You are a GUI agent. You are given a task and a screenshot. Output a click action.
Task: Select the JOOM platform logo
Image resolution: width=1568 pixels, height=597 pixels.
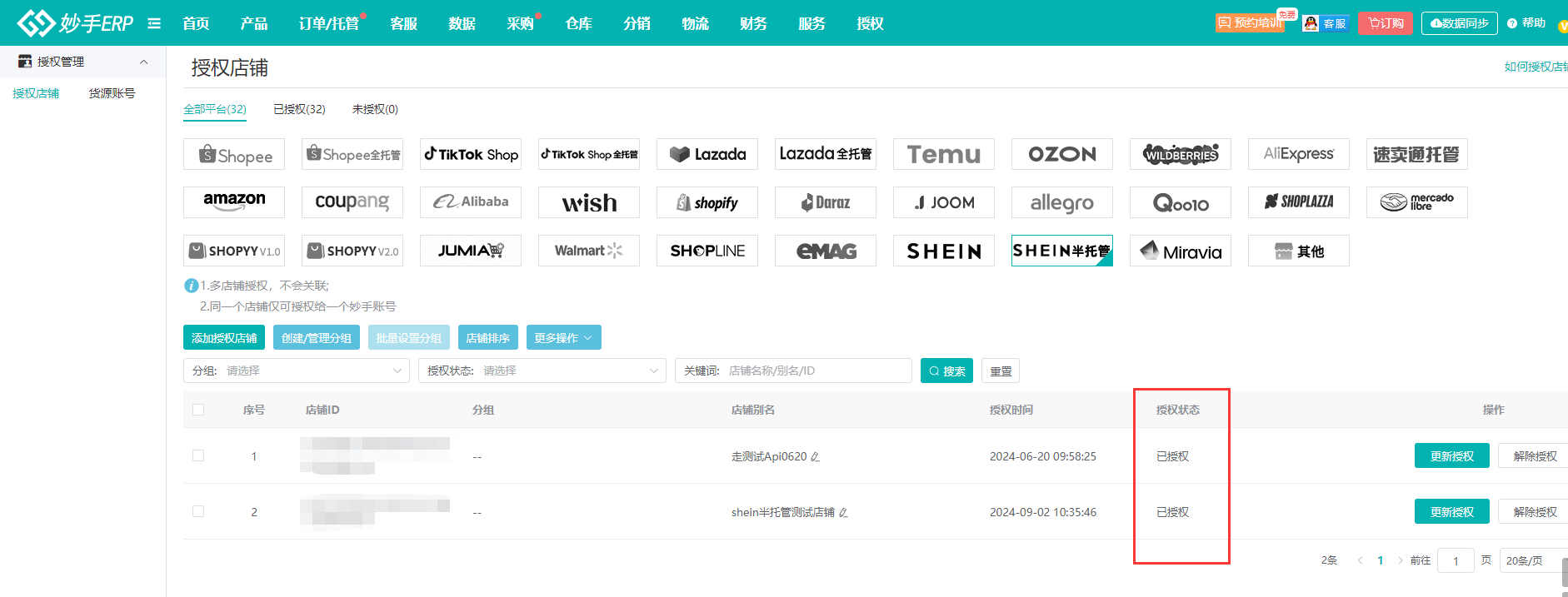[944, 202]
